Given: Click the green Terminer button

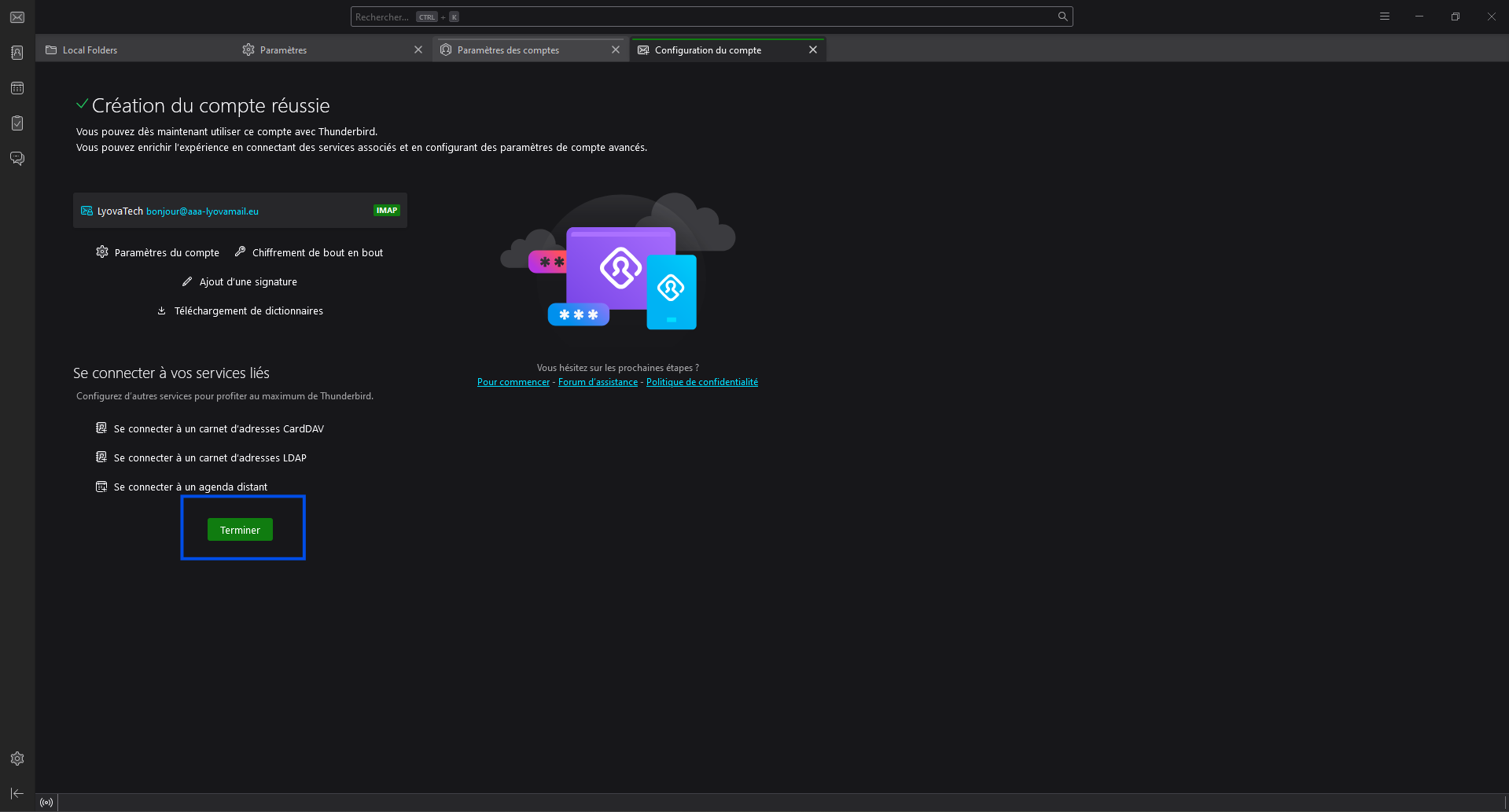Looking at the screenshot, I should tap(240, 530).
